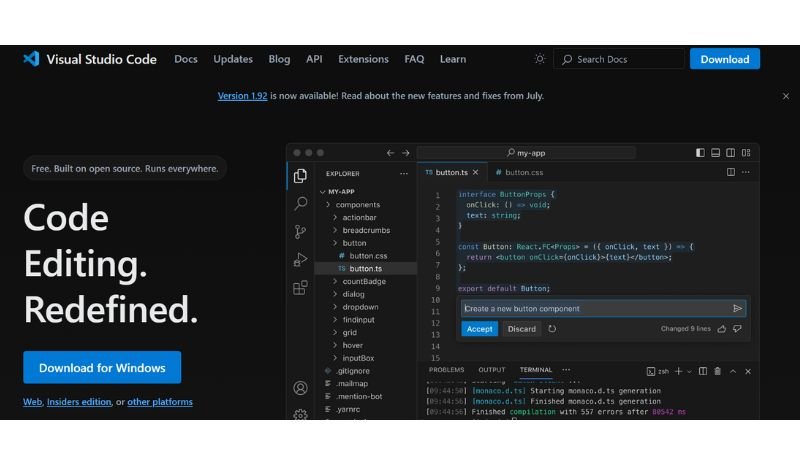Viewport: 800px width, 450px height.
Task: Dismiss the version announcement banner
Action: click(x=786, y=96)
